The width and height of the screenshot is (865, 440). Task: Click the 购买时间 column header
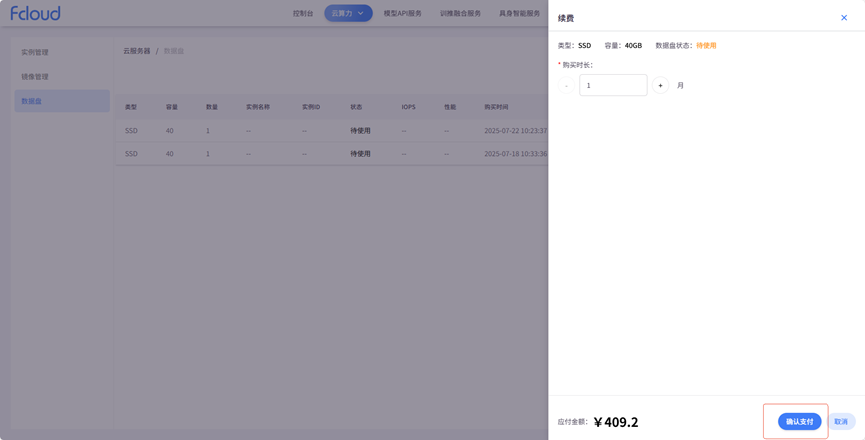496,107
